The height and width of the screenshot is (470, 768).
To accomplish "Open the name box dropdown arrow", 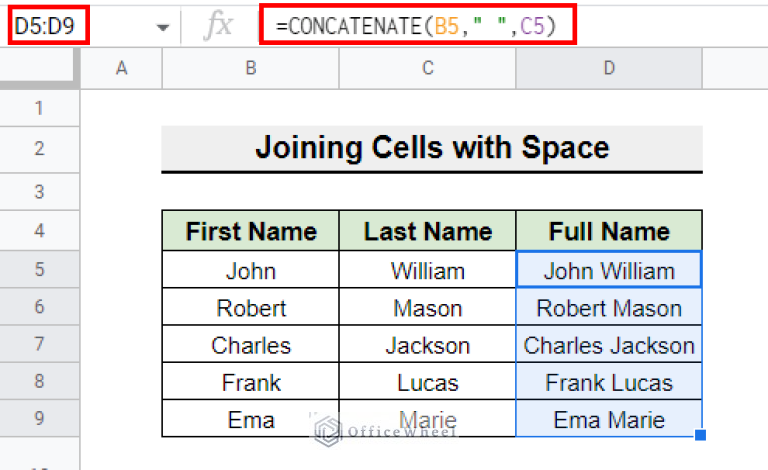I will tap(163, 27).
